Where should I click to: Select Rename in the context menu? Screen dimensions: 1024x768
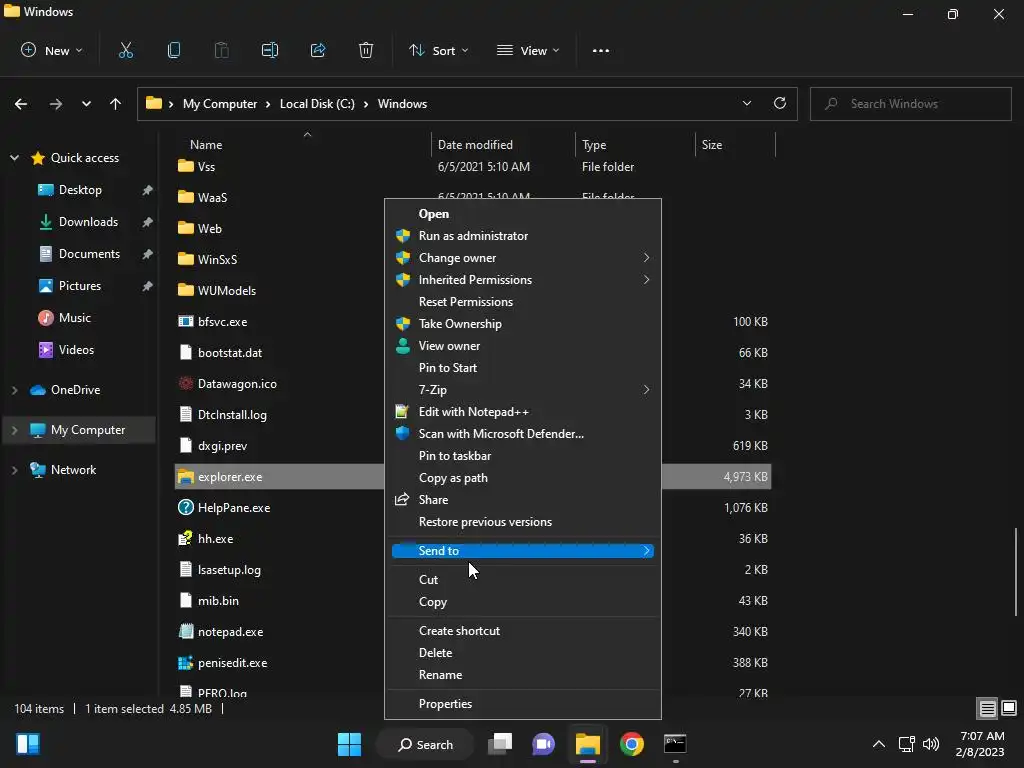522,675
